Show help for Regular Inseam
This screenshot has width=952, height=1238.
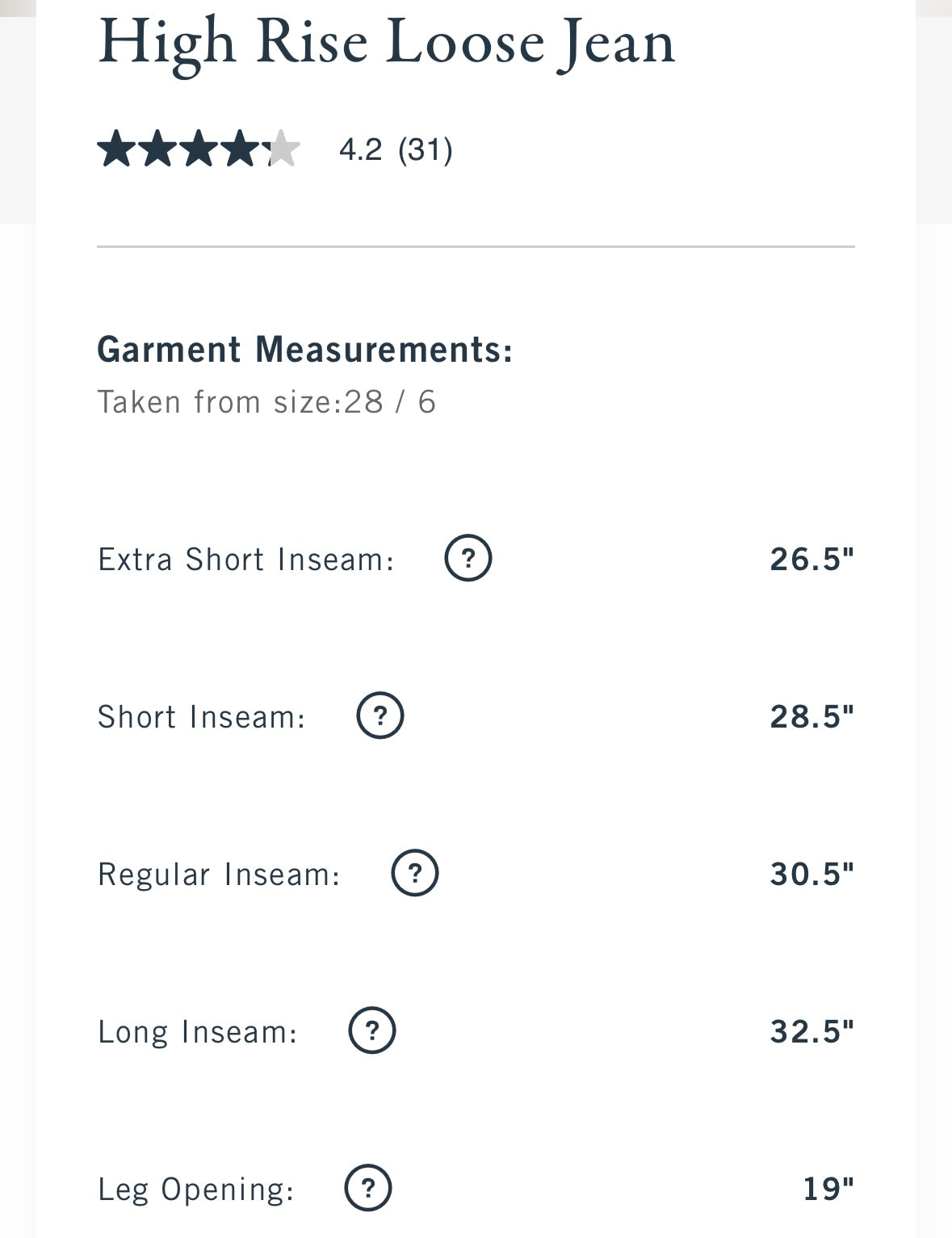[415, 873]
